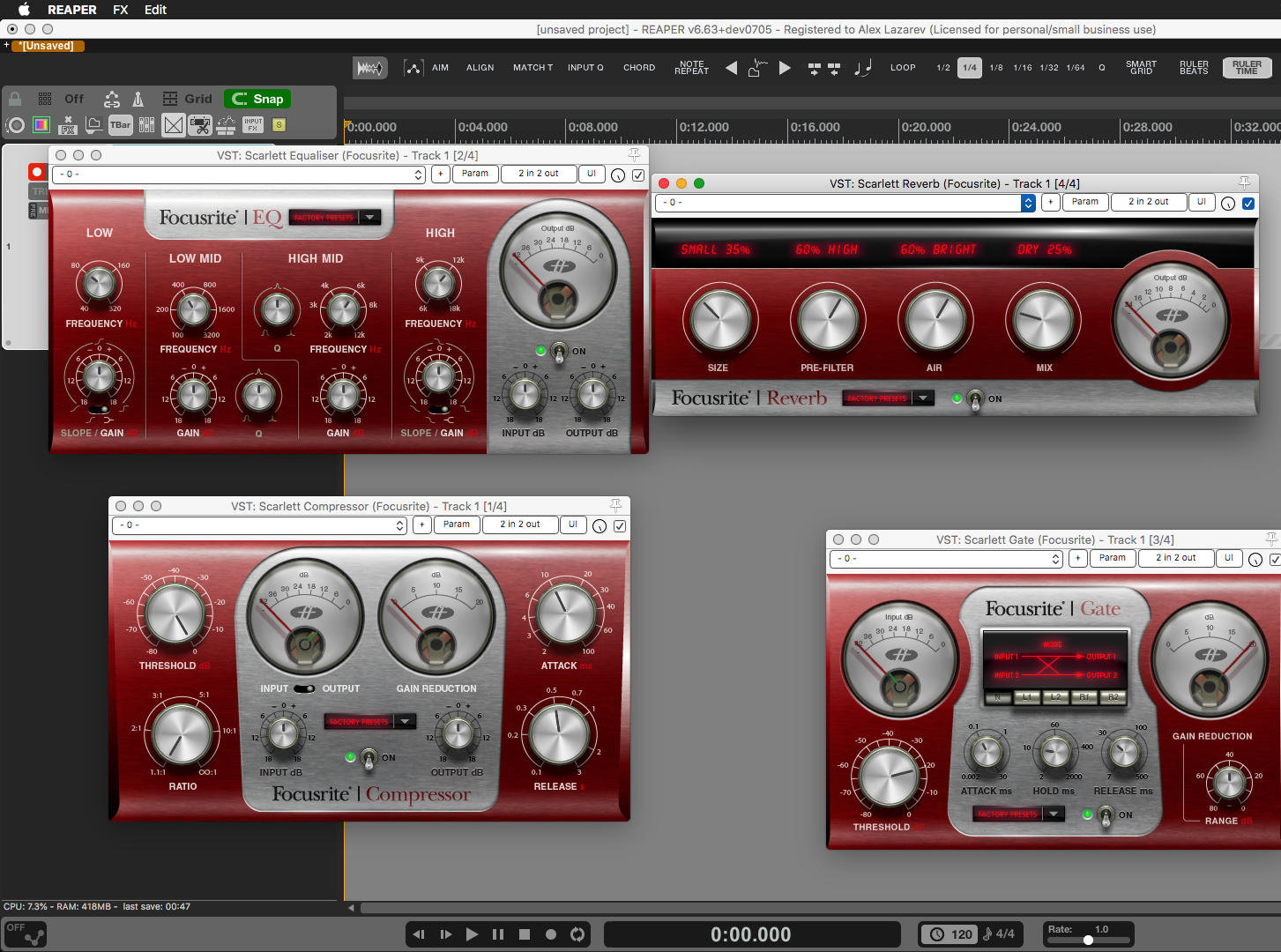Open the Apple menu

[x=25, y=10]
